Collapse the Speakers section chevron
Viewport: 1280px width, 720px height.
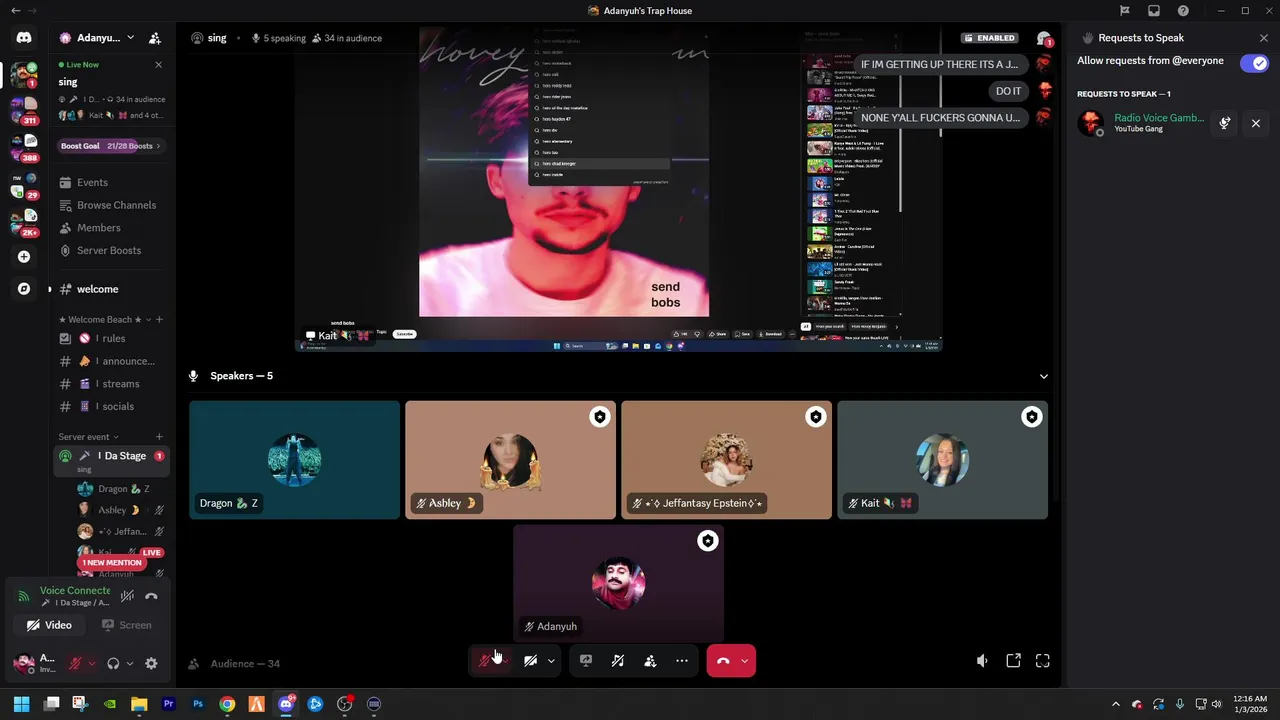click(1043, 376)
